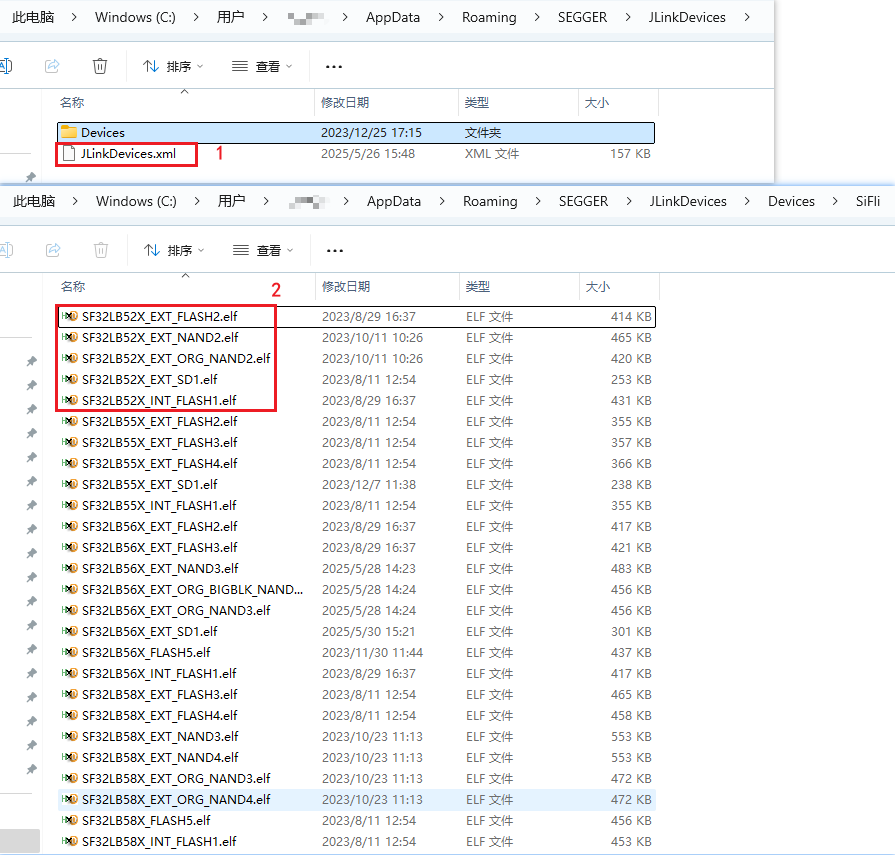The image size is (895, 855).
Task: Click the SF32LB55X_INT_FLASH1.elf file icon
Action: coord(70,505)
